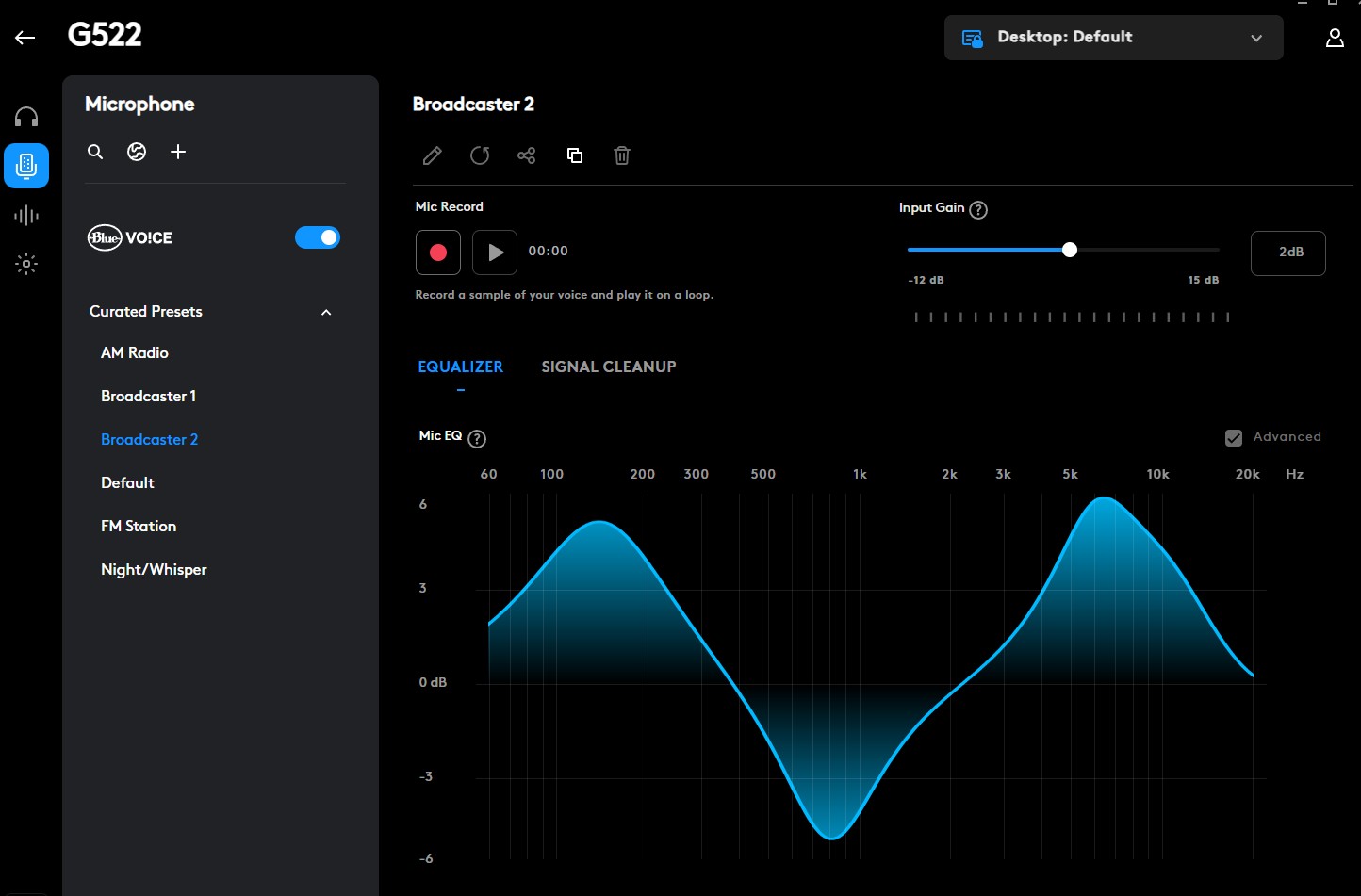Screen dimensions: 1361x896
Task: Browse community presets globe icon
Action: [x=137, y=152]
